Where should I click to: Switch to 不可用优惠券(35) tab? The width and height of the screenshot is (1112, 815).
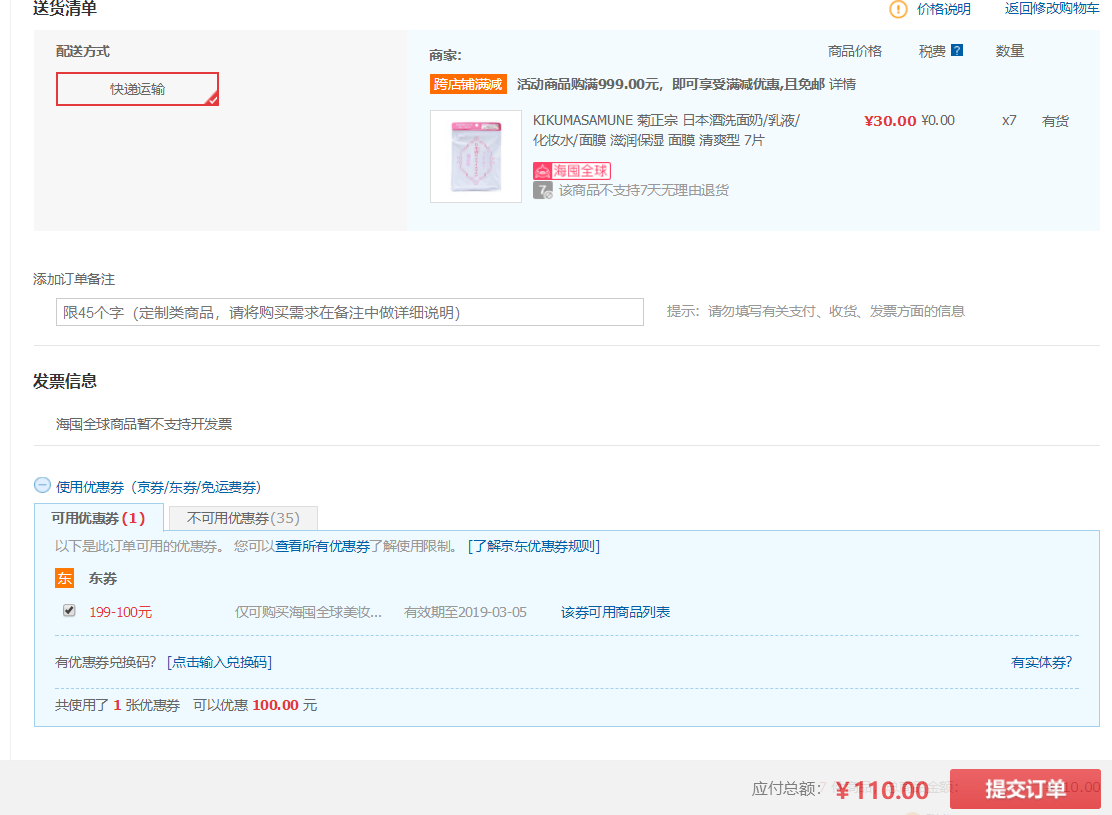pos(243,519)
